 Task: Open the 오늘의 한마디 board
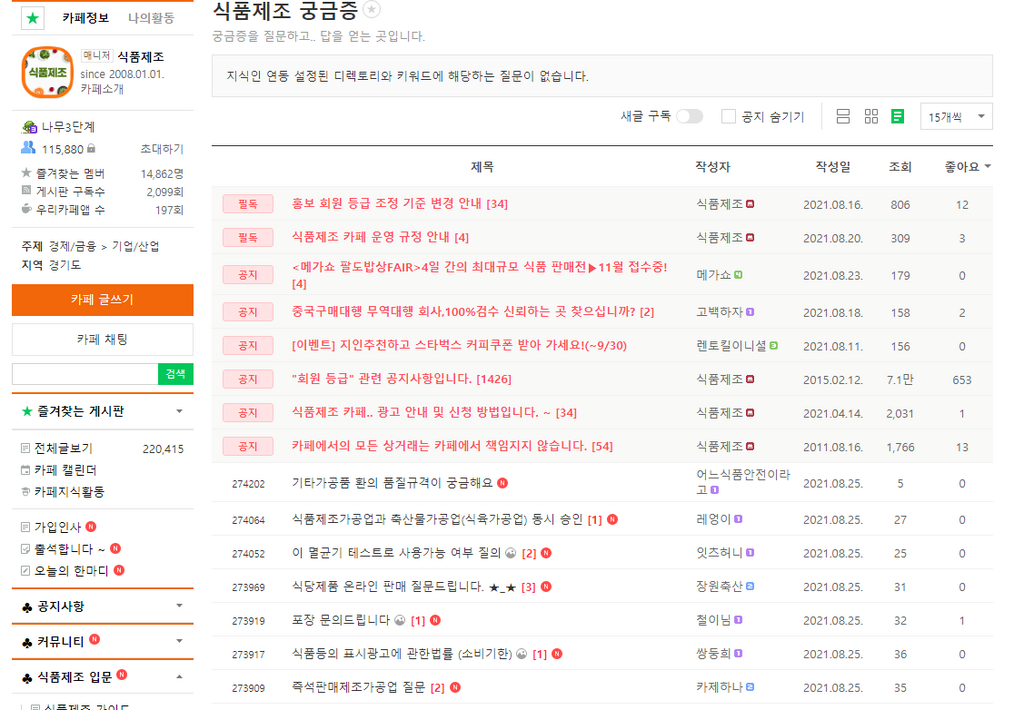71,570
